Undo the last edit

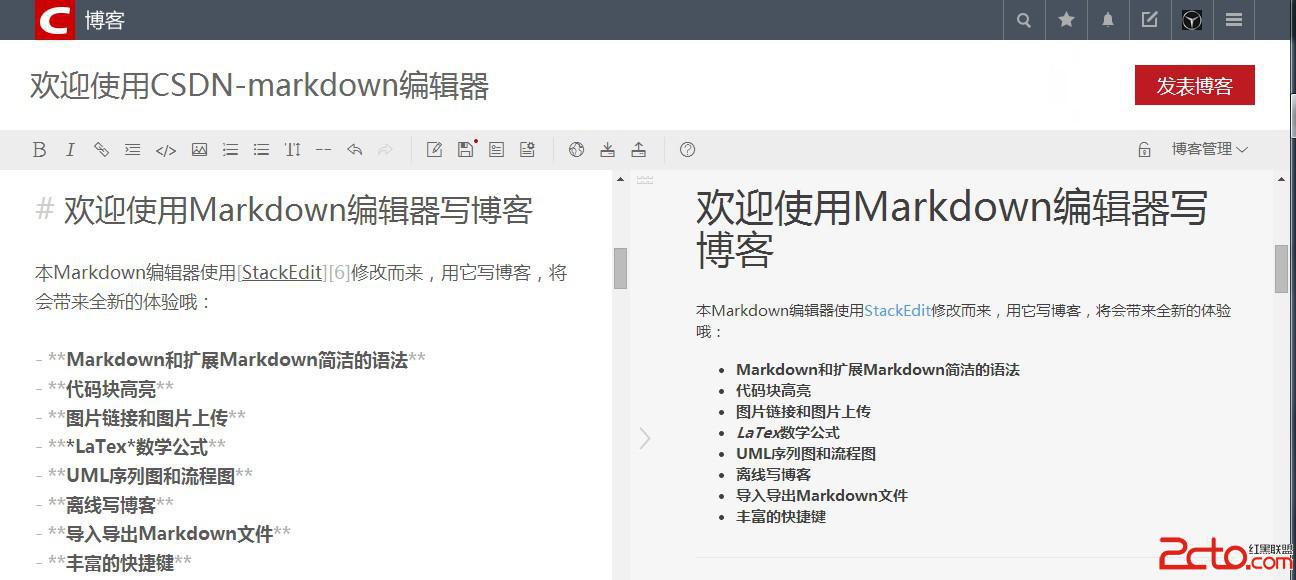coord(354,150)
